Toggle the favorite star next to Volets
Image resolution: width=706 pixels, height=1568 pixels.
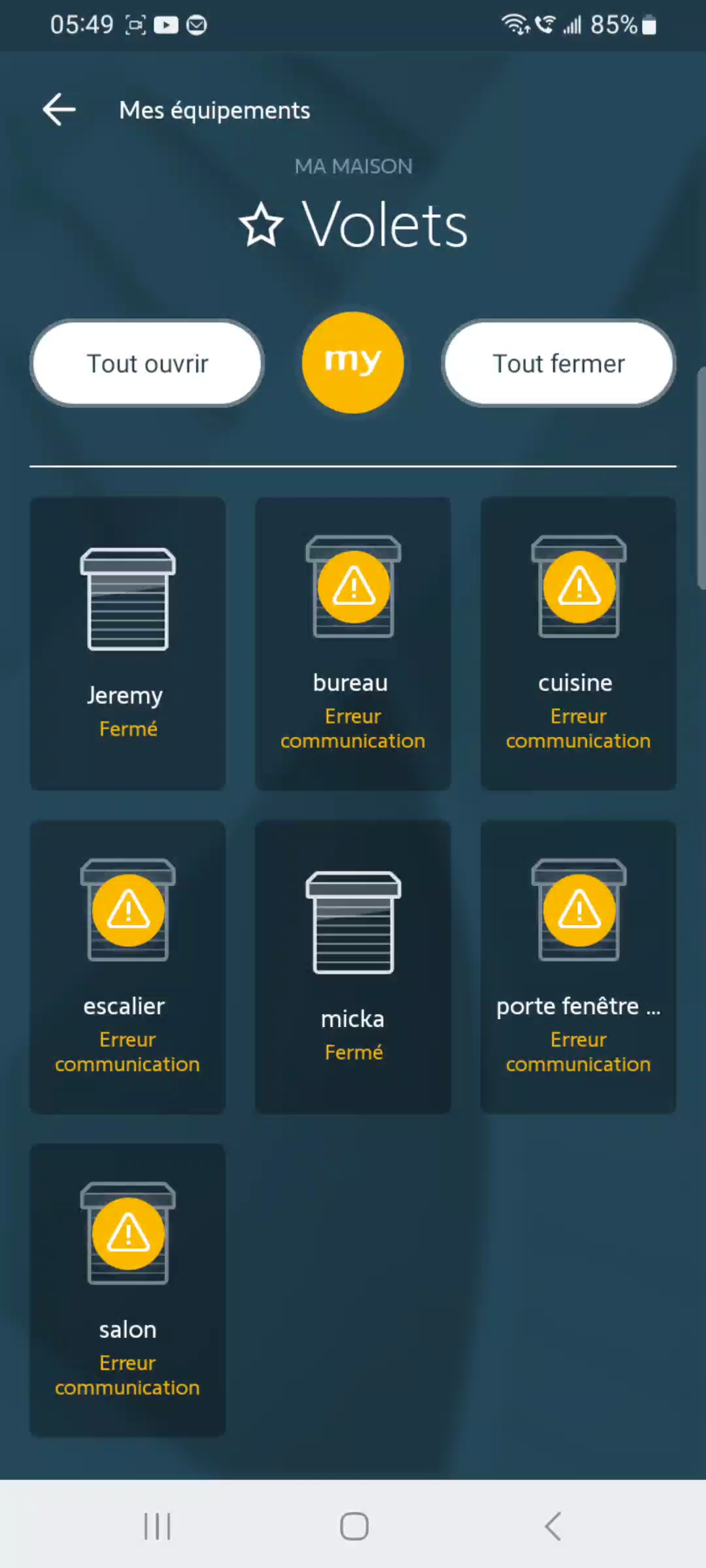click(261, 225)
